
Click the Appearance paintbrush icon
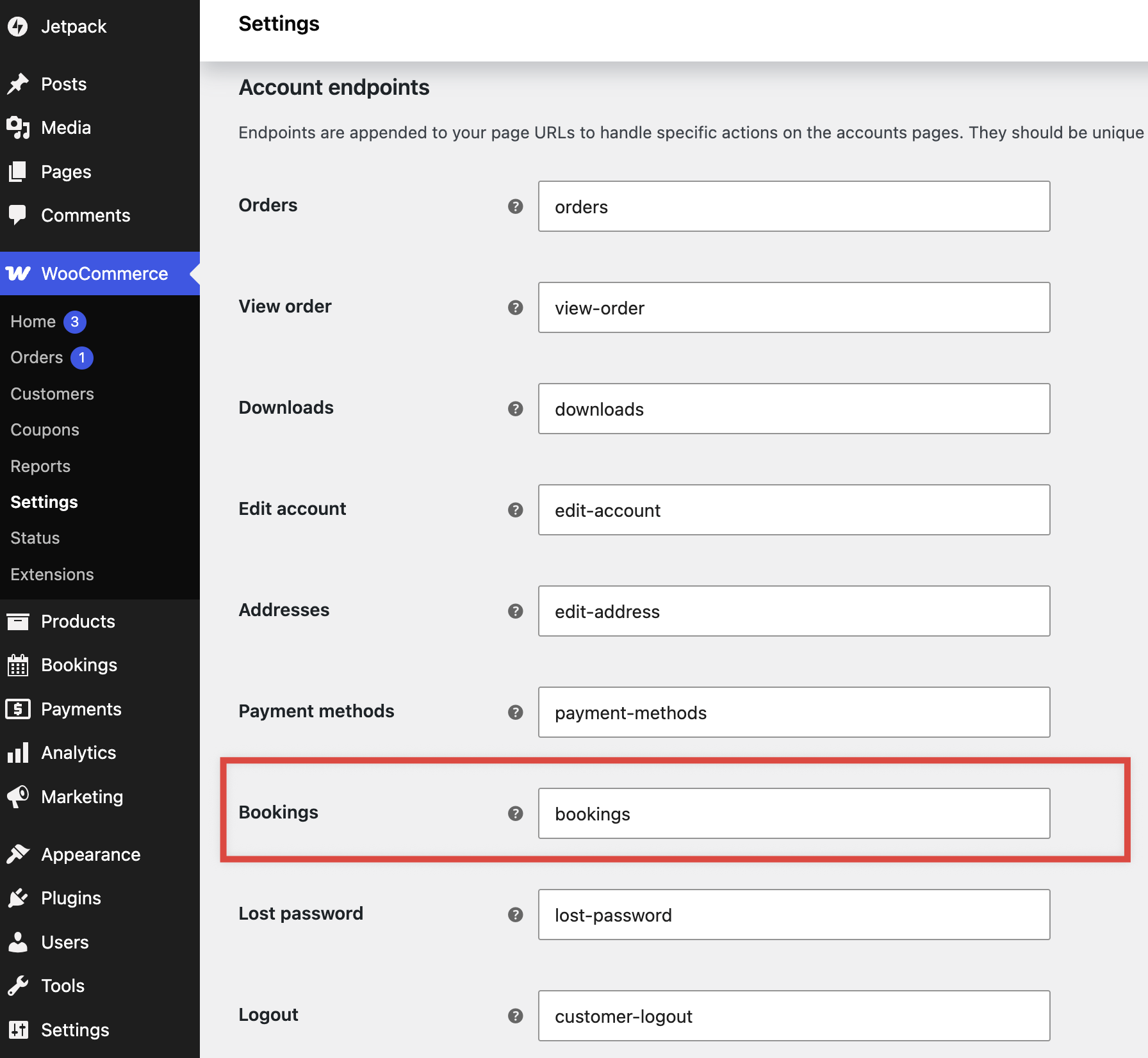pyautogui.click(x=18, y=854)
